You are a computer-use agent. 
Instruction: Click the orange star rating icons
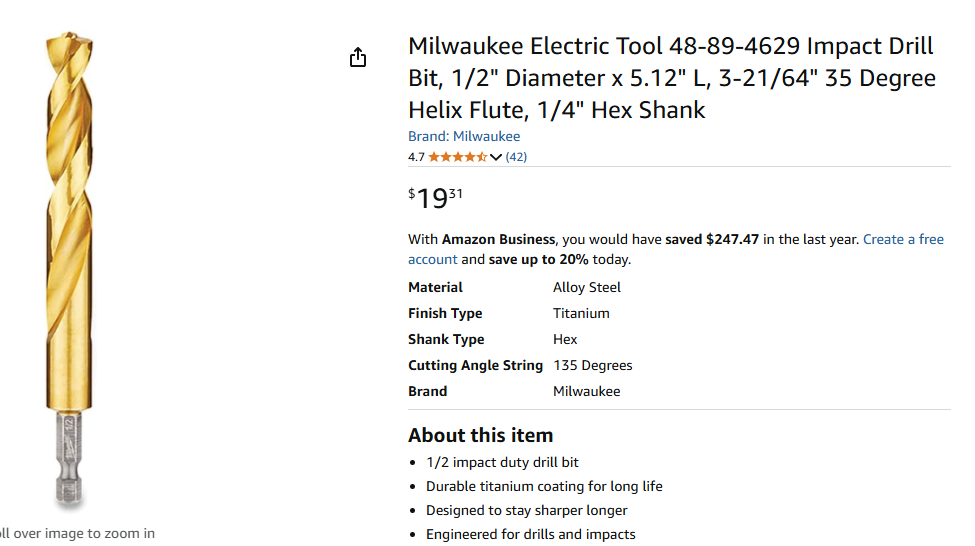pos(458,157)
